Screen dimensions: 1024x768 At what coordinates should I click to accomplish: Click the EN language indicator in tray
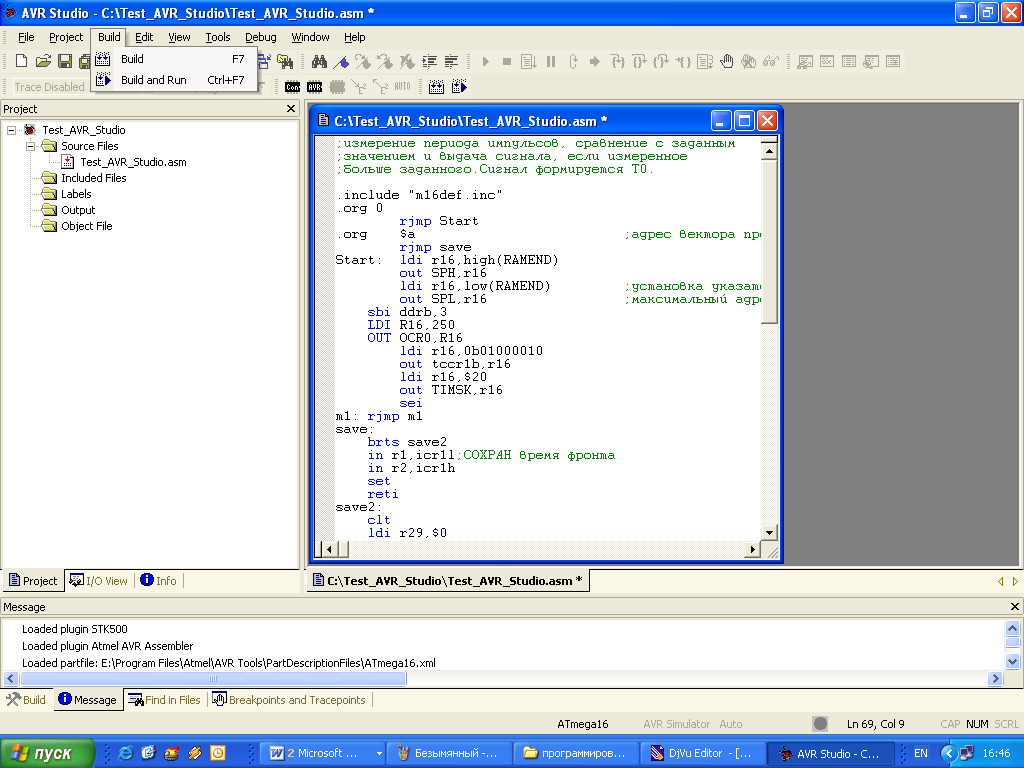pos(921,754)
